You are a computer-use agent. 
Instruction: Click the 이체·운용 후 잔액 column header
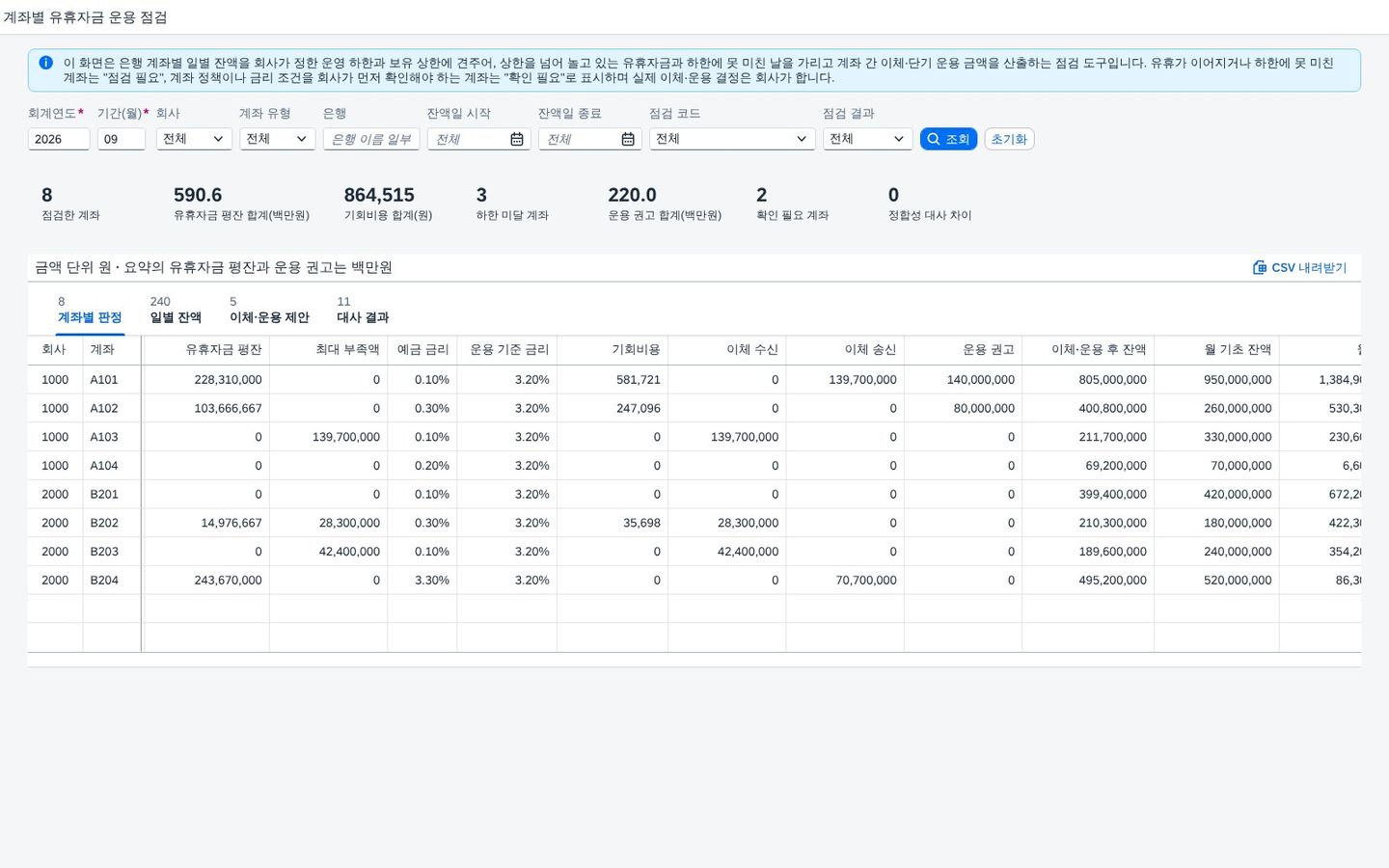1088,350
